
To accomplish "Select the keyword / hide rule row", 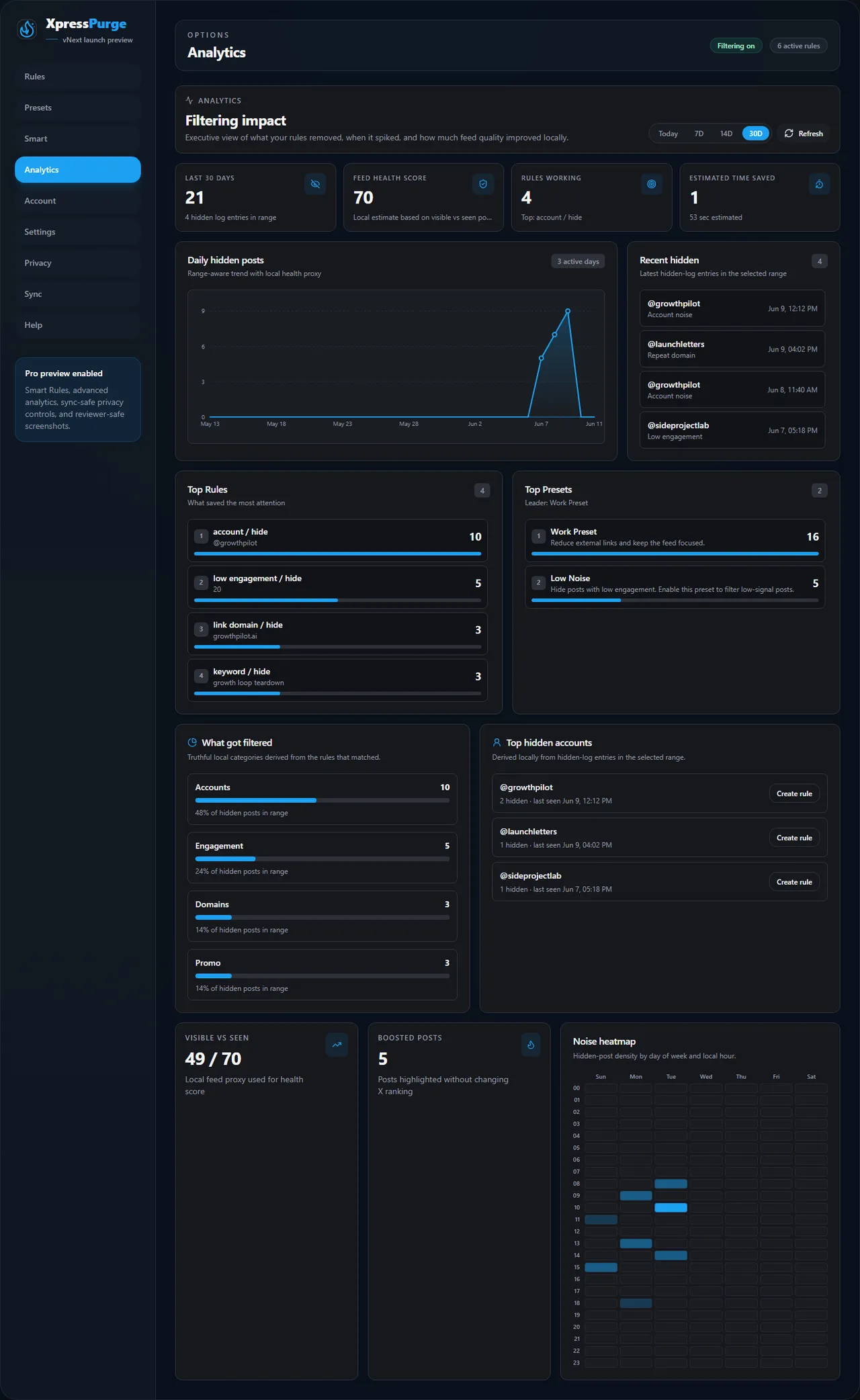I will point(337,680).
